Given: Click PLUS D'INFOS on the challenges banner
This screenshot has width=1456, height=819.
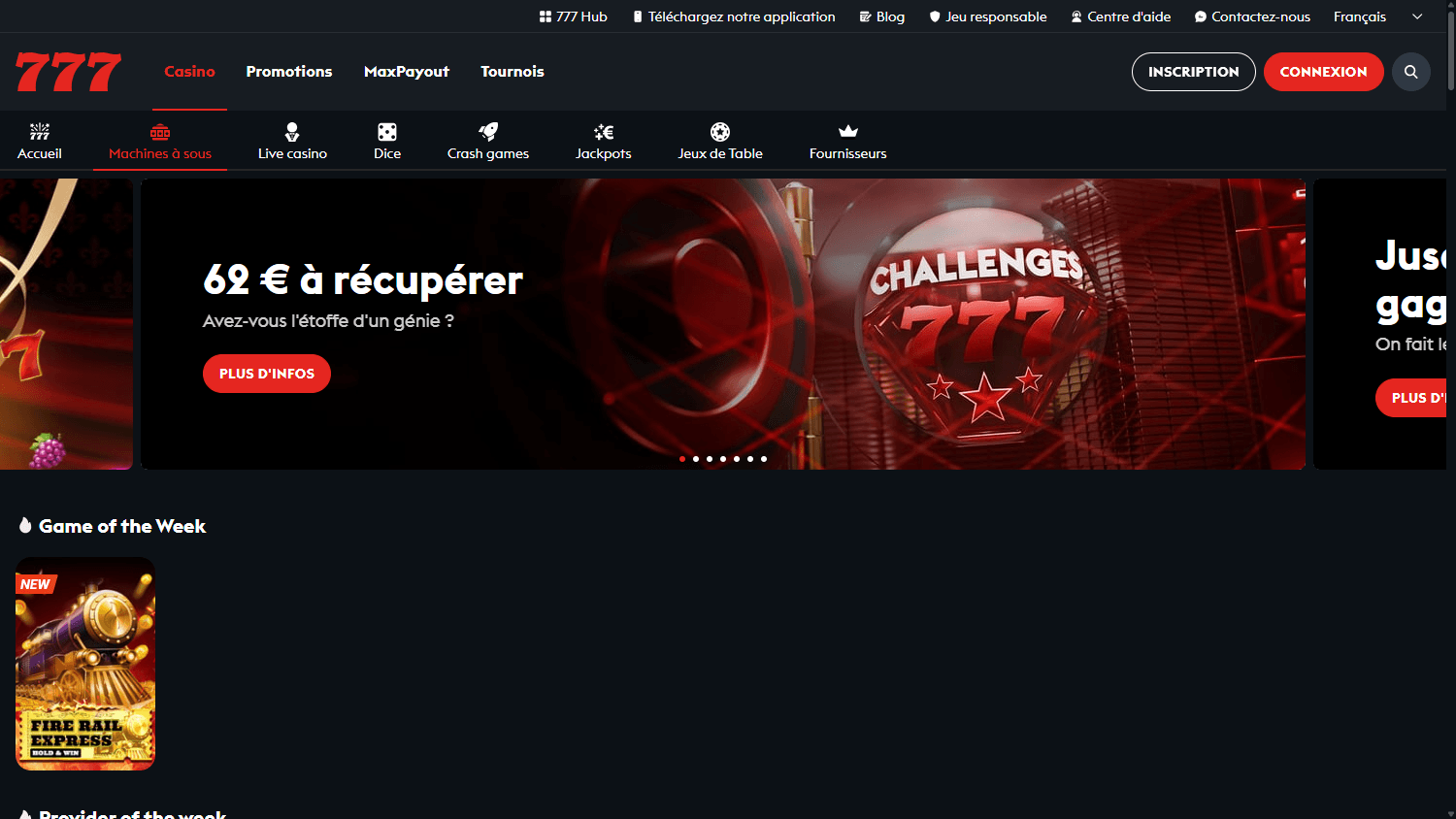Looking at the screenshot, I should pyautogui.click(x=267, y=374).
